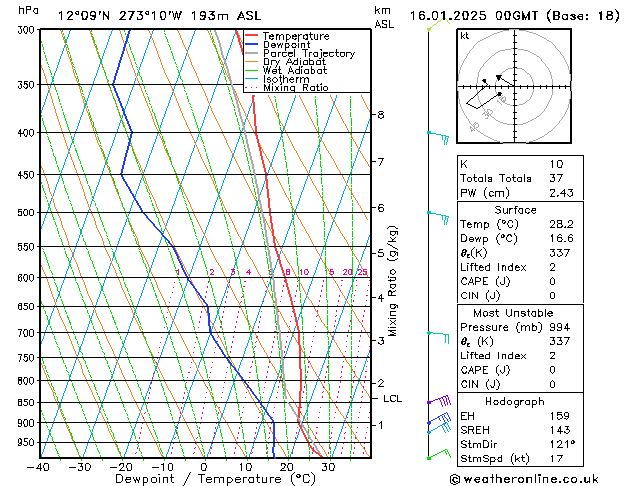The width and height of the screenshot is (629, 486).
Task: Click the 950 hPa pressure label
Action: click(28, 442)
